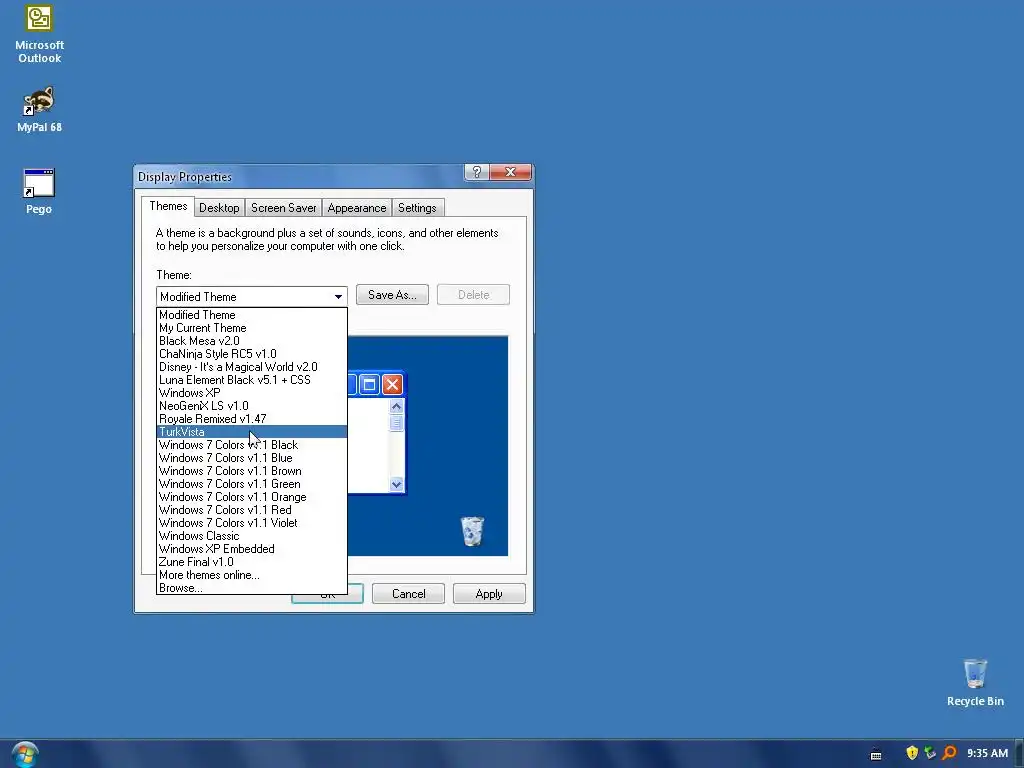Choose Modified Theme in the list
Screen dimensions: 1024x768
(x=251, y=315)
